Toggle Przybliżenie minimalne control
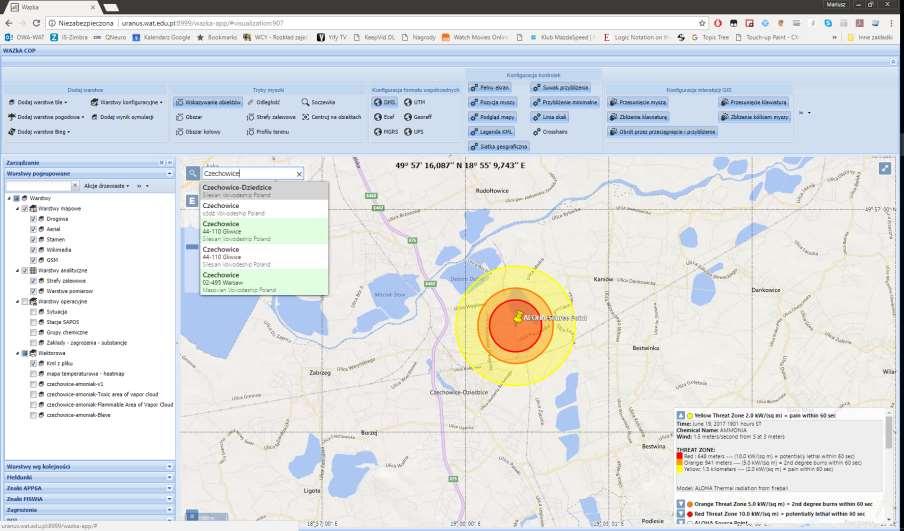The height and width of the screenshot is (531, 904). point(566,103)
